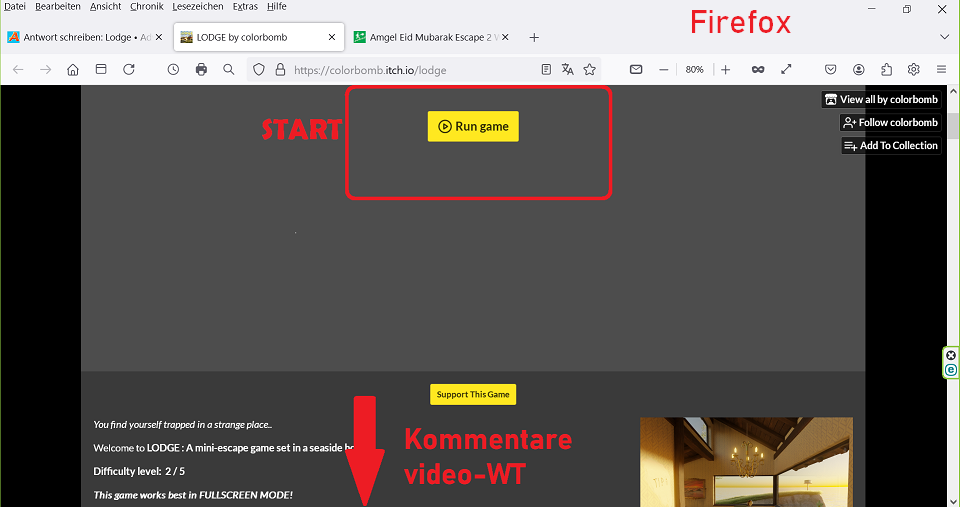Click Follow colorbomb button
The width and height of the screenshot is (960, 507).
click(890, 122)
